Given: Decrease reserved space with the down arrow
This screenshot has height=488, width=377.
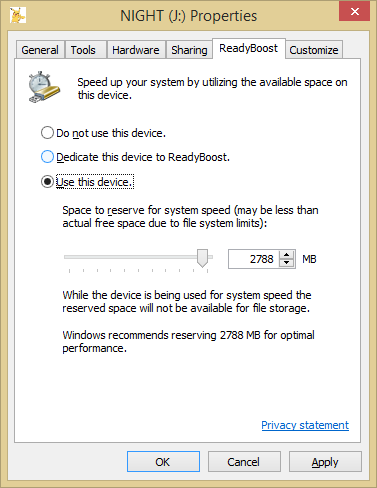Looking at the screenshot, I should point(286,263).
